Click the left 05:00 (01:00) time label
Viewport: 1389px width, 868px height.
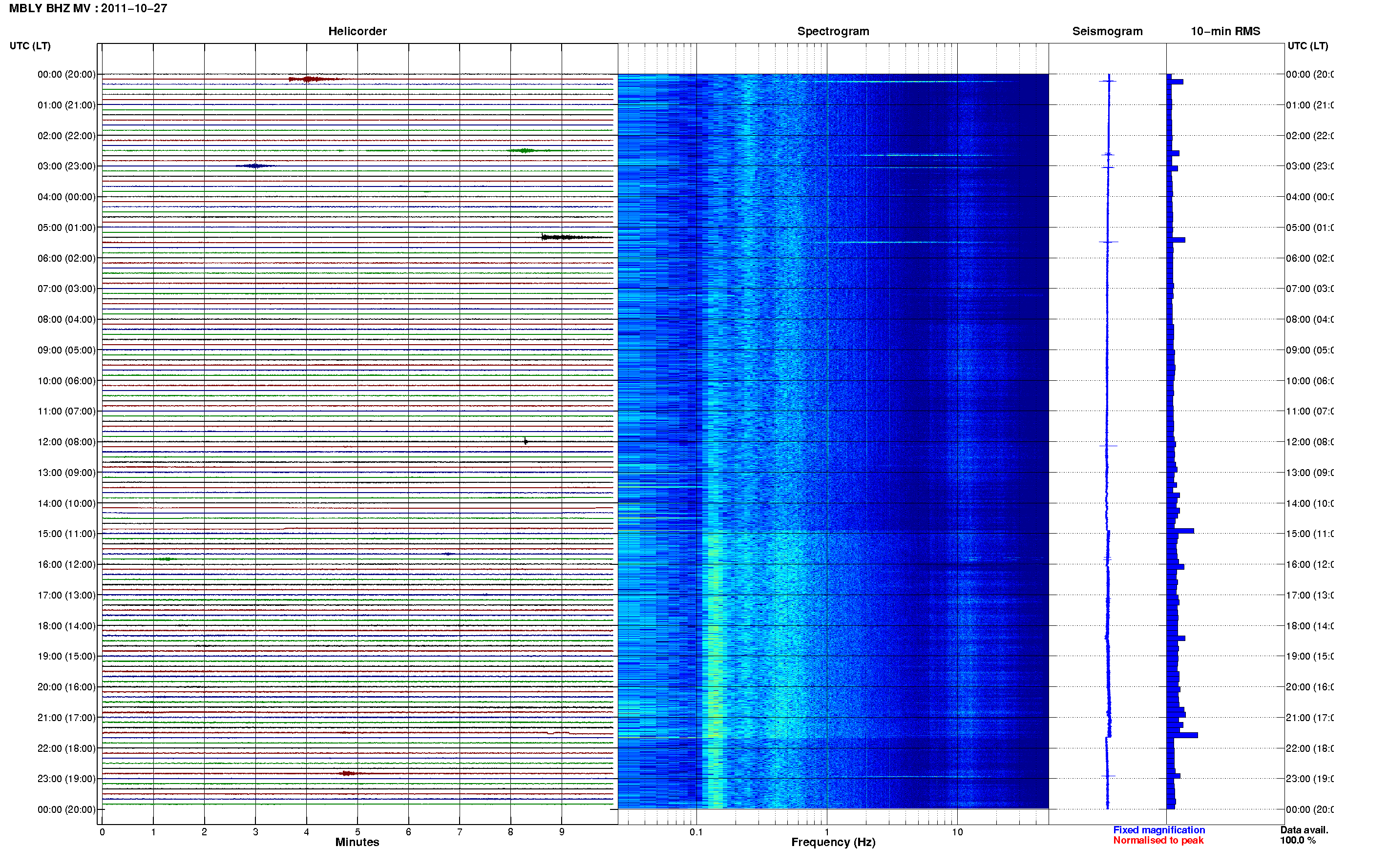[x=66, y=227]
